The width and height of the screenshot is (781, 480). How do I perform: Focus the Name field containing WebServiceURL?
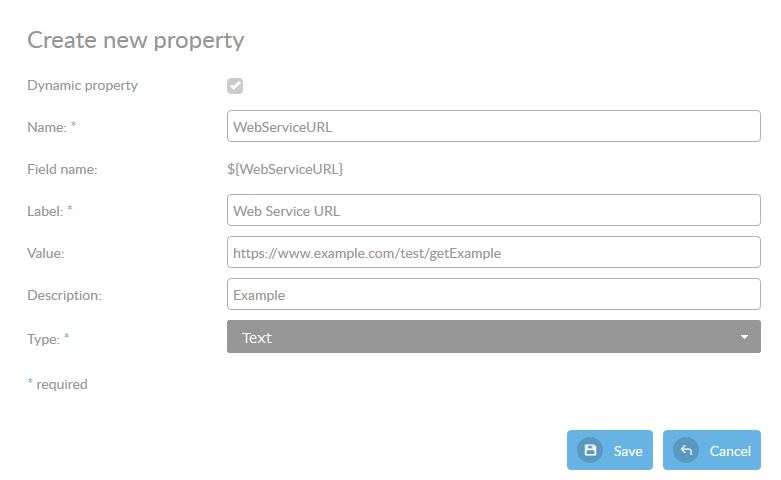pyautogui.click(x=493, y=127)
